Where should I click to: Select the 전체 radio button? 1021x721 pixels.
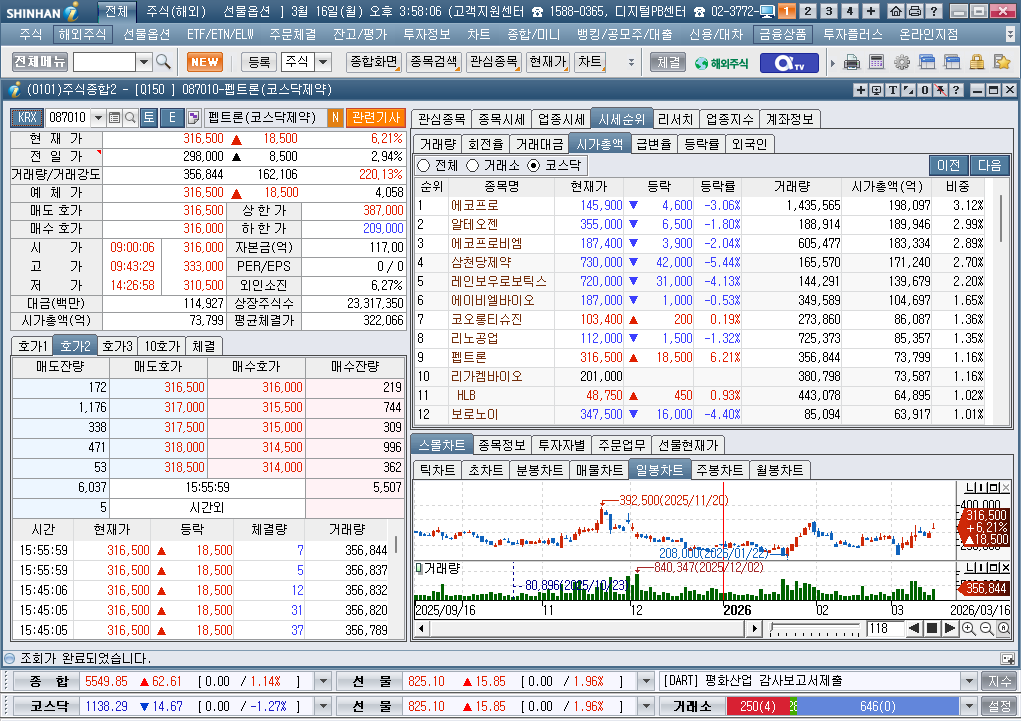click(x=424, y=165)
